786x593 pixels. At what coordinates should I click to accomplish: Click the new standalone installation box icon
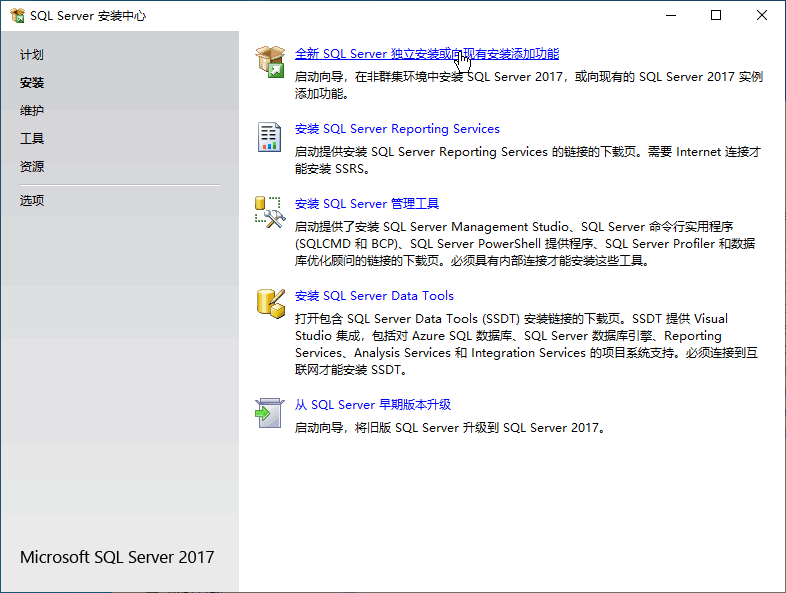pos(270,61)
